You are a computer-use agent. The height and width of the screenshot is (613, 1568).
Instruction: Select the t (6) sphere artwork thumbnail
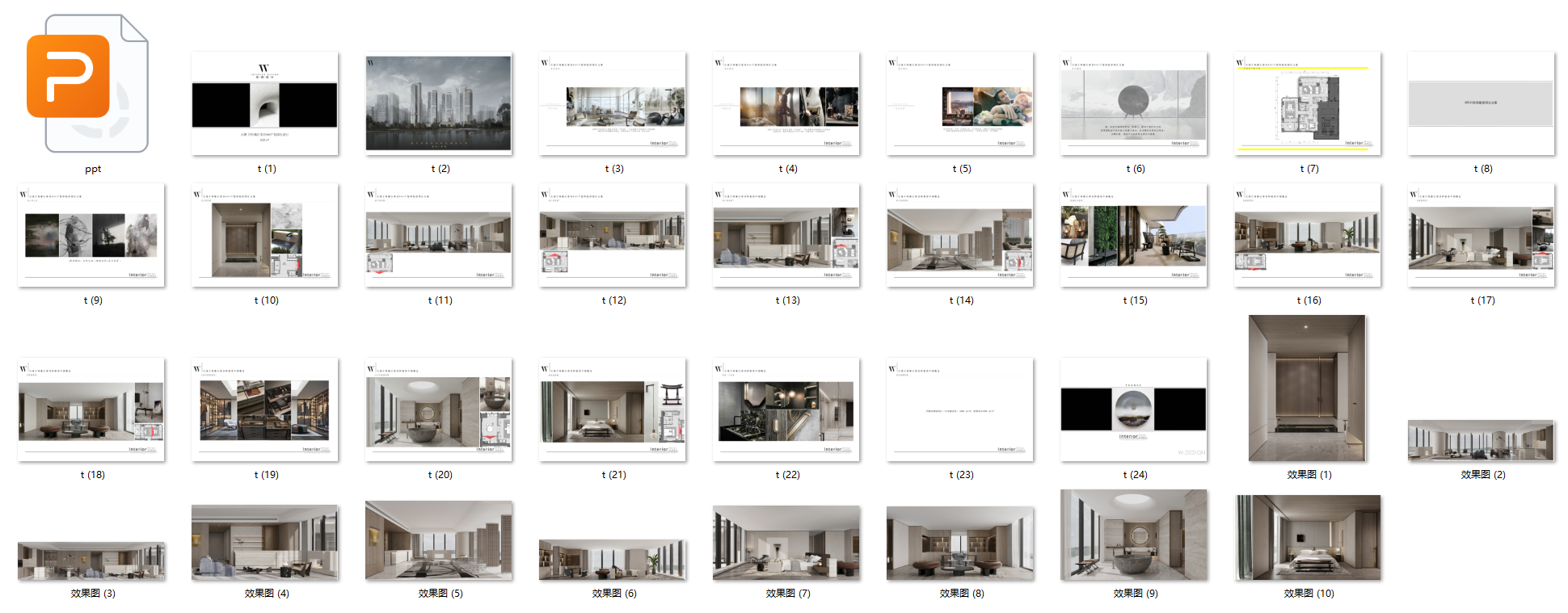coord(1134,103)
